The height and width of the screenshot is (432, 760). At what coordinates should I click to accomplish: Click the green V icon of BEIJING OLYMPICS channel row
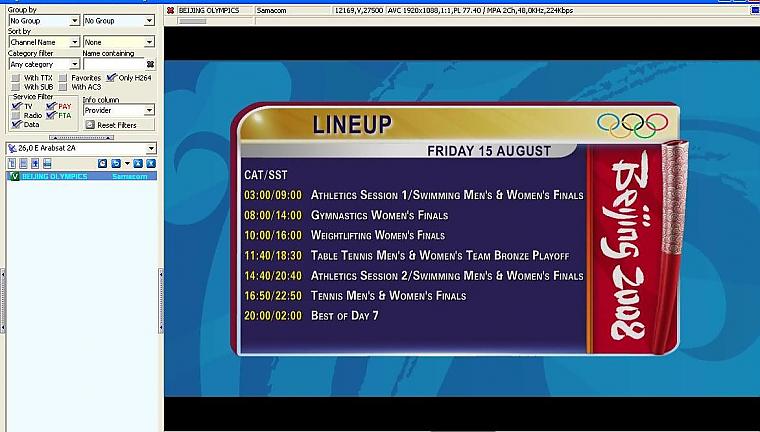(x=15, y=176)
